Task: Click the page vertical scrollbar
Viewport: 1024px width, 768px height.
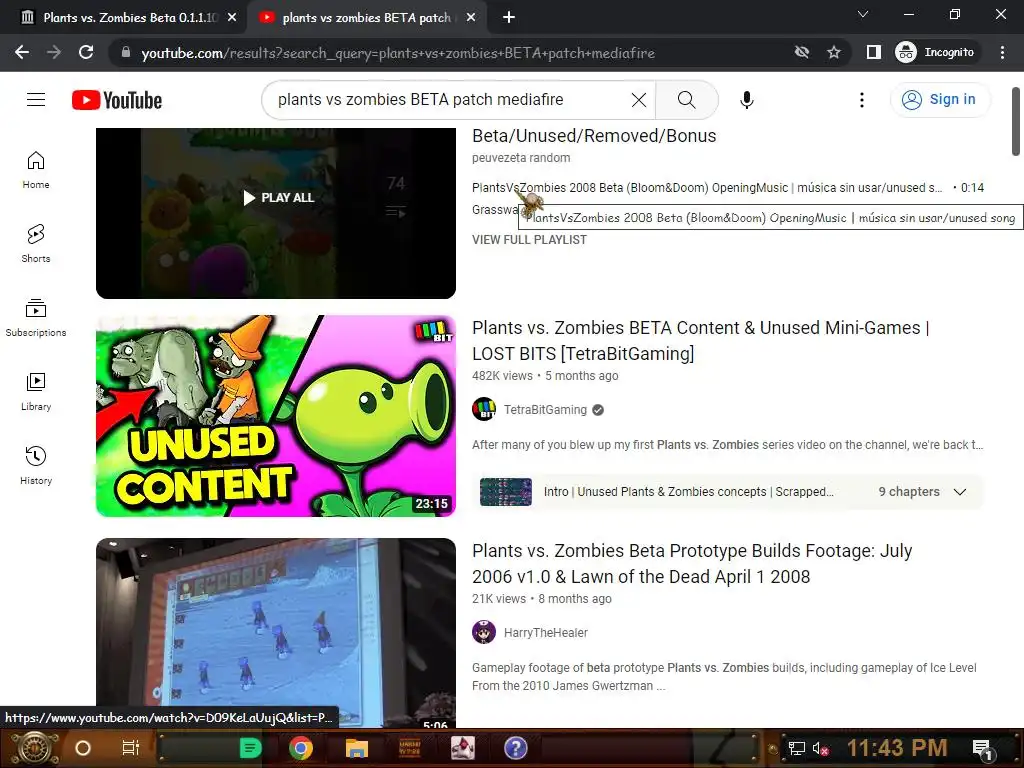Action: pyautogui.click(x=1016, y=121)
